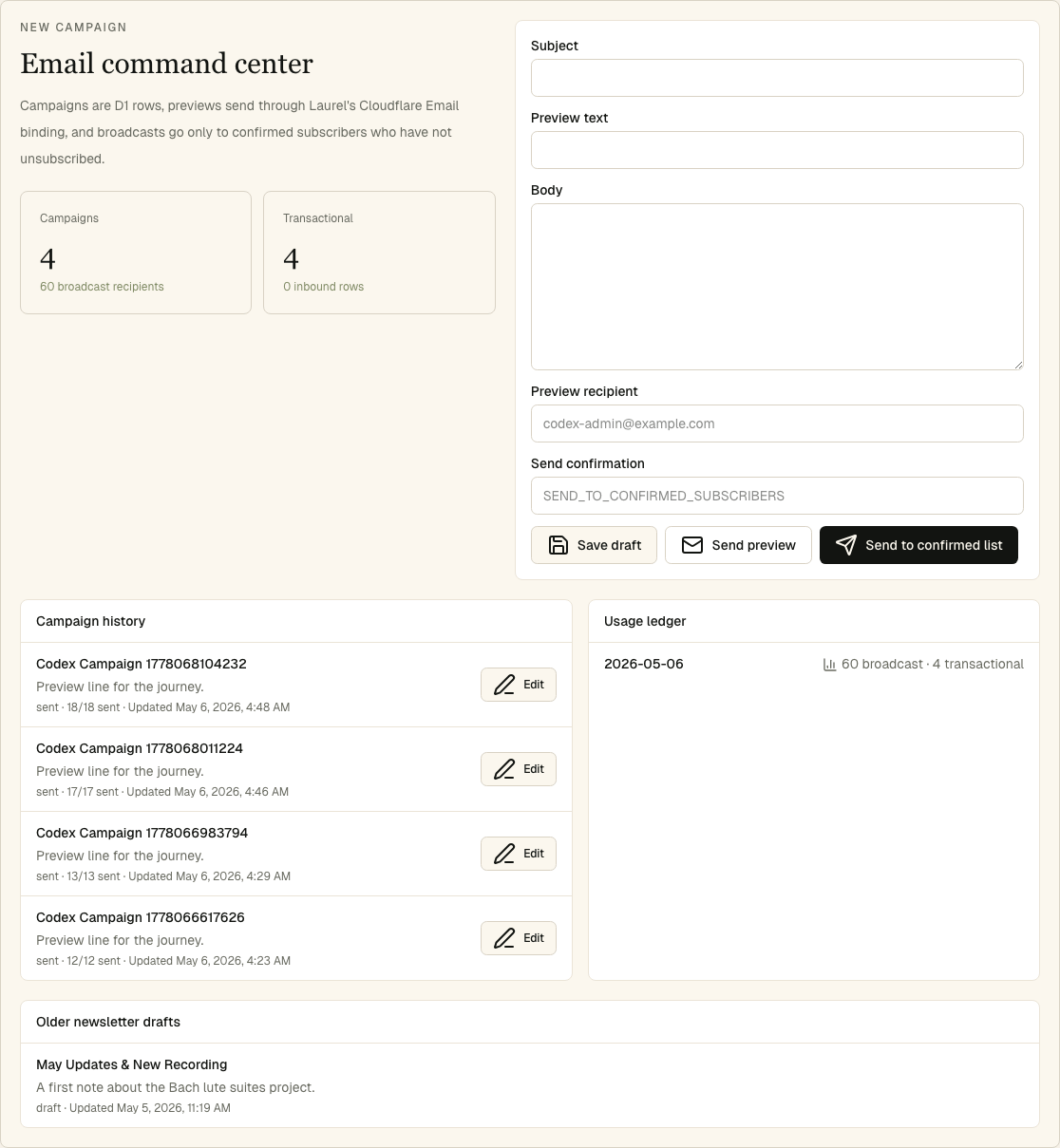Click 'draft · Updated May 5, 2026' status
The width and height of the screenshot is (1060, 1148).
click(133, 1108)
